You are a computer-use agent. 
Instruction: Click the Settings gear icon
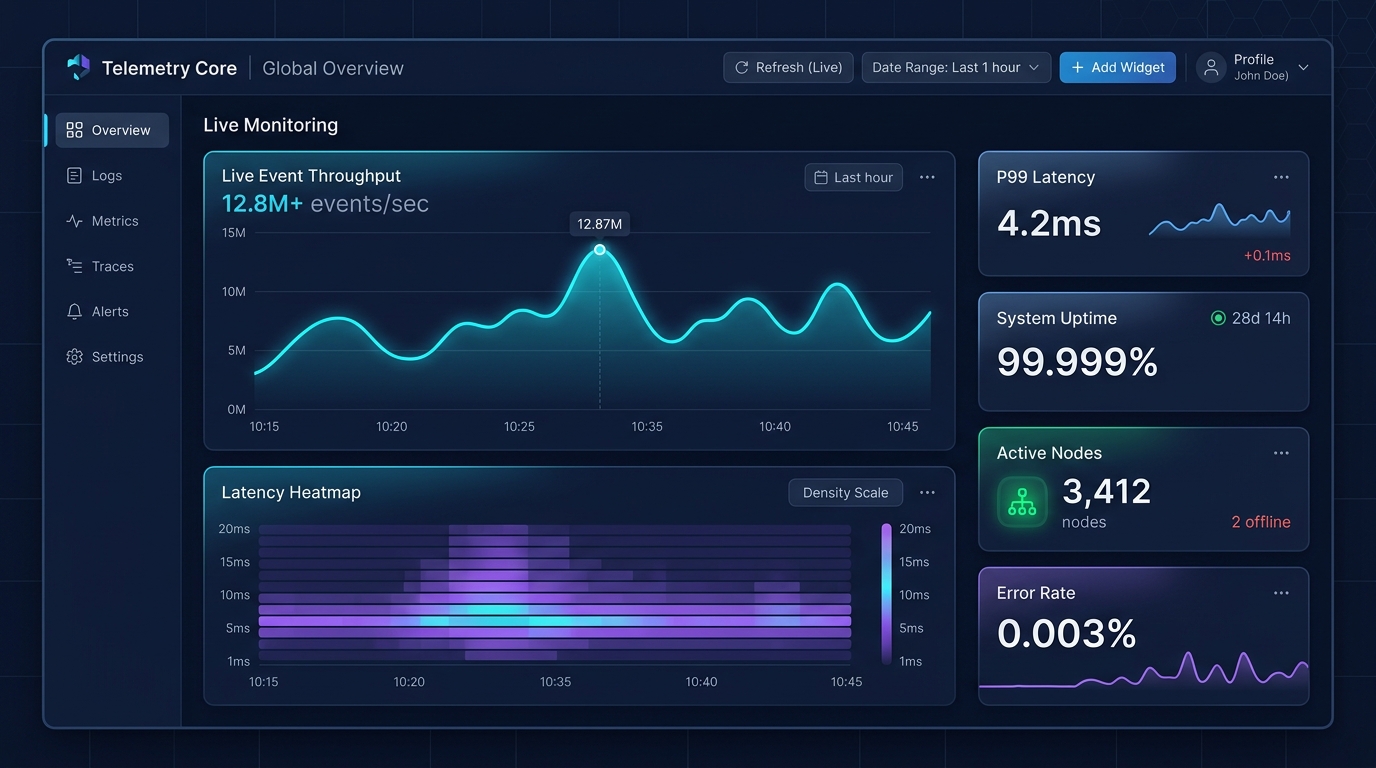tap(74, 357)
